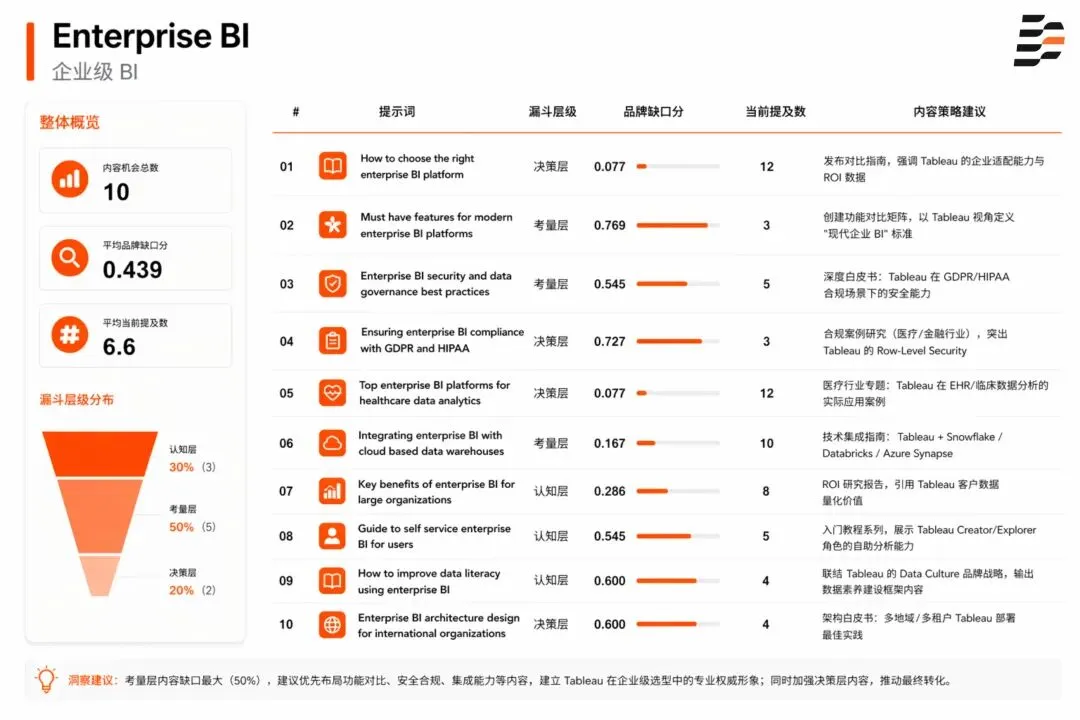This screenshot has height=720, width=1080.
Task: Click the mention count 10 in row 06
Action: click(767, 443)
